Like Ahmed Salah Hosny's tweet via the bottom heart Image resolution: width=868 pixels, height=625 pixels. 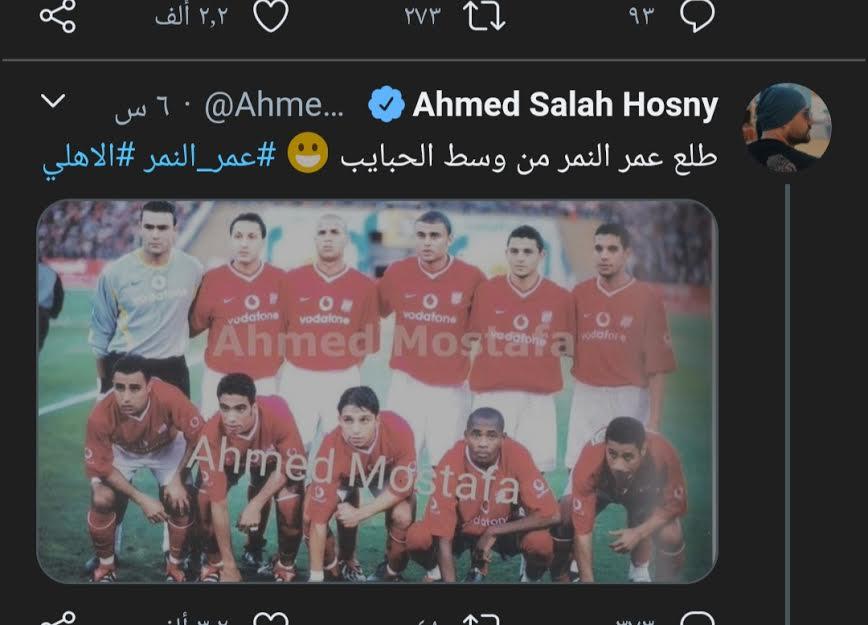pyautogui.click(x=271, y=618)
